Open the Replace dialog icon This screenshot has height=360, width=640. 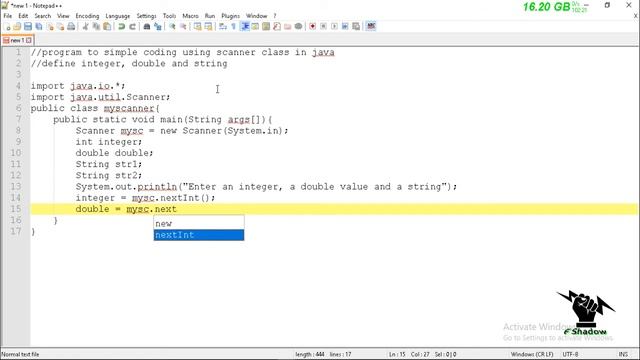point(158,27)
